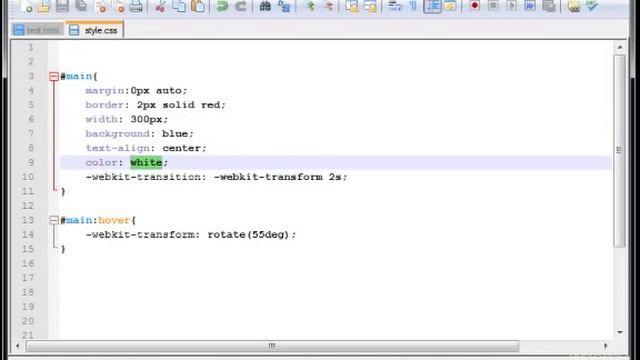Viewport: 640px width, 360px height.
Task: Click the Close All documents icon
Action: point(118,6)
